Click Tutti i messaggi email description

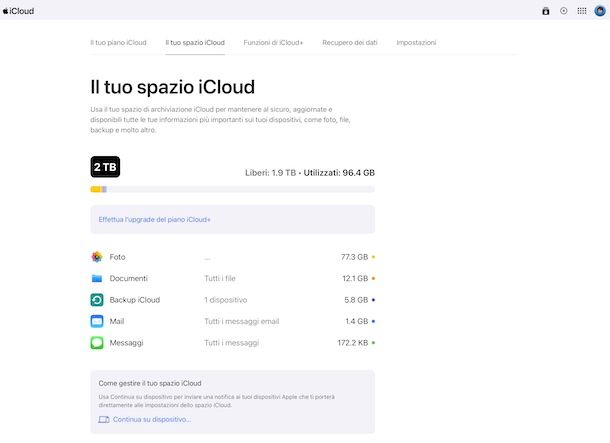click(x=242, y=321)
